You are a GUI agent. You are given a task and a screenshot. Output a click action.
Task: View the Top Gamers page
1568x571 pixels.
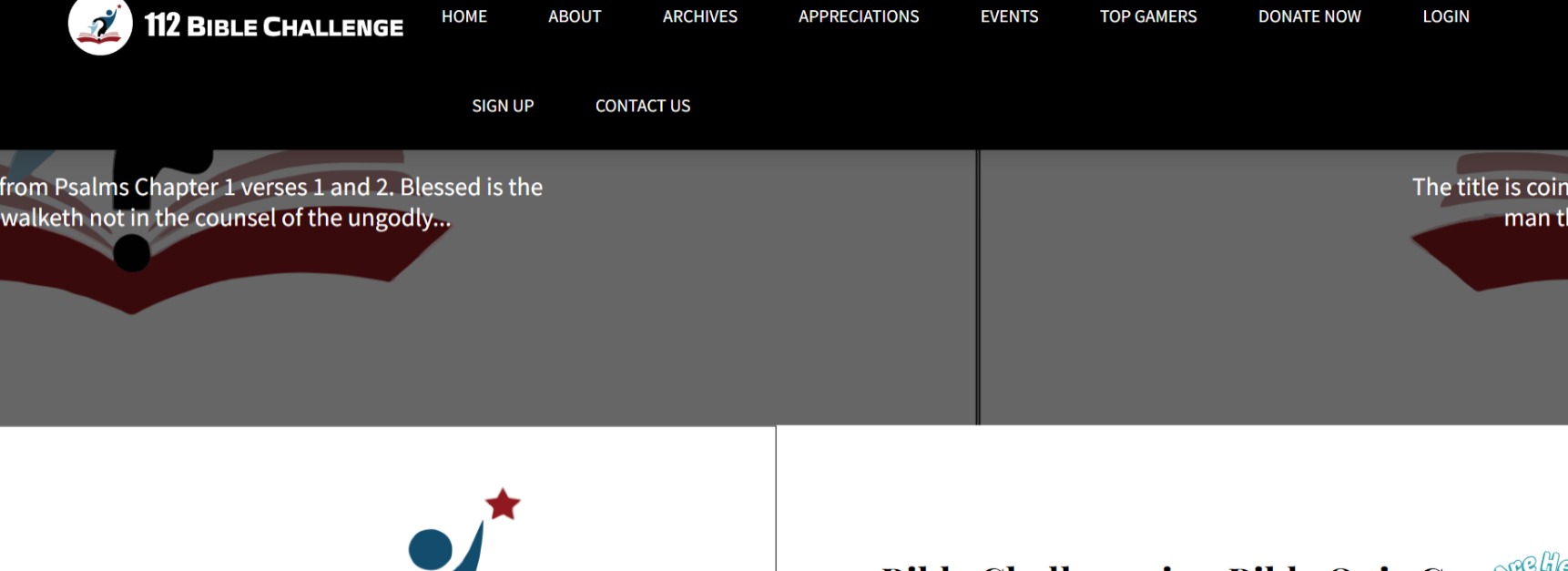pyautogui.click(x=1148, y=16)
